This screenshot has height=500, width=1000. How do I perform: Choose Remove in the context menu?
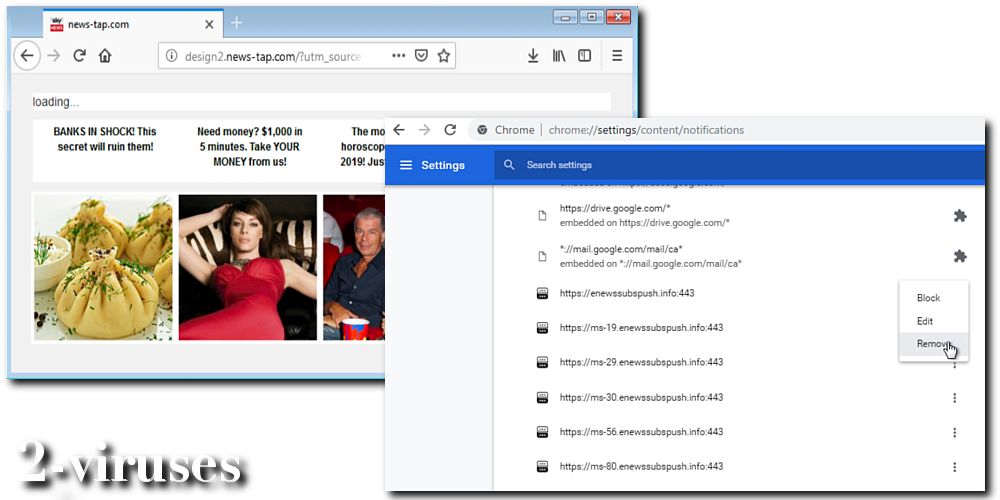pyautogui.click(x=934, y=344)
